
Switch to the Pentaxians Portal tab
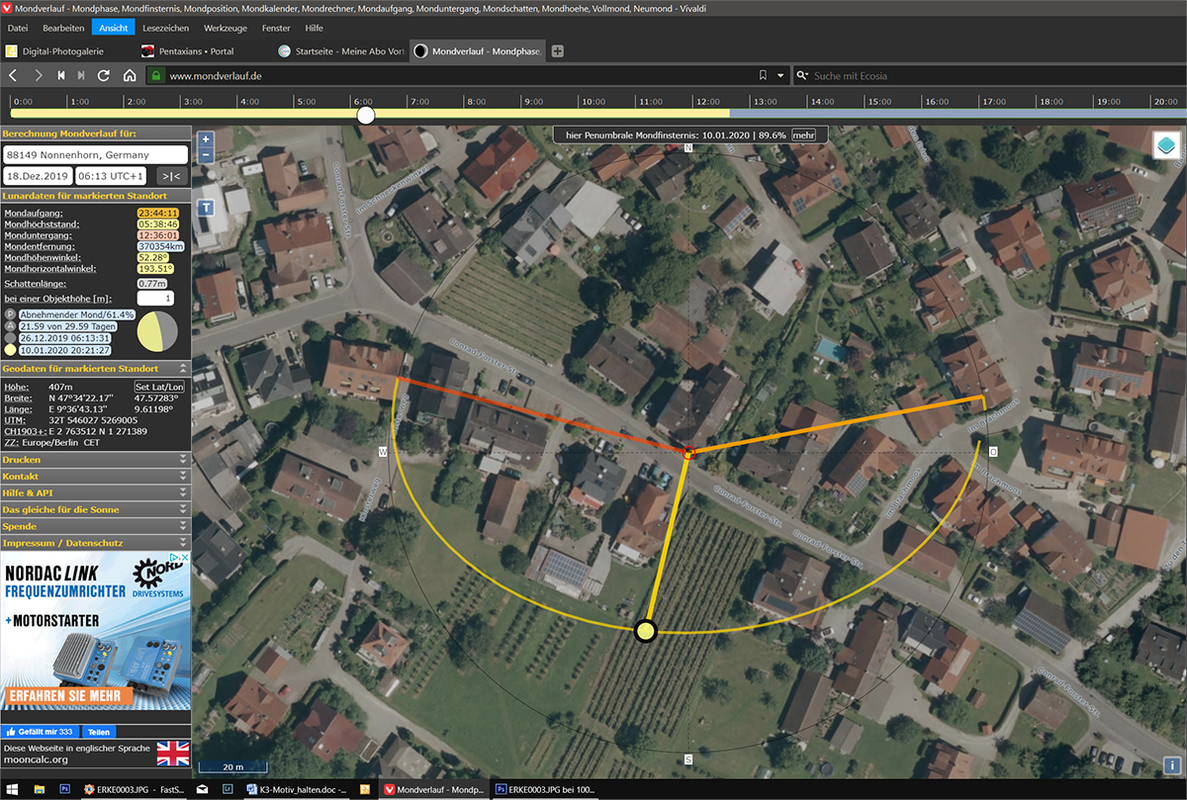[204, 51]
